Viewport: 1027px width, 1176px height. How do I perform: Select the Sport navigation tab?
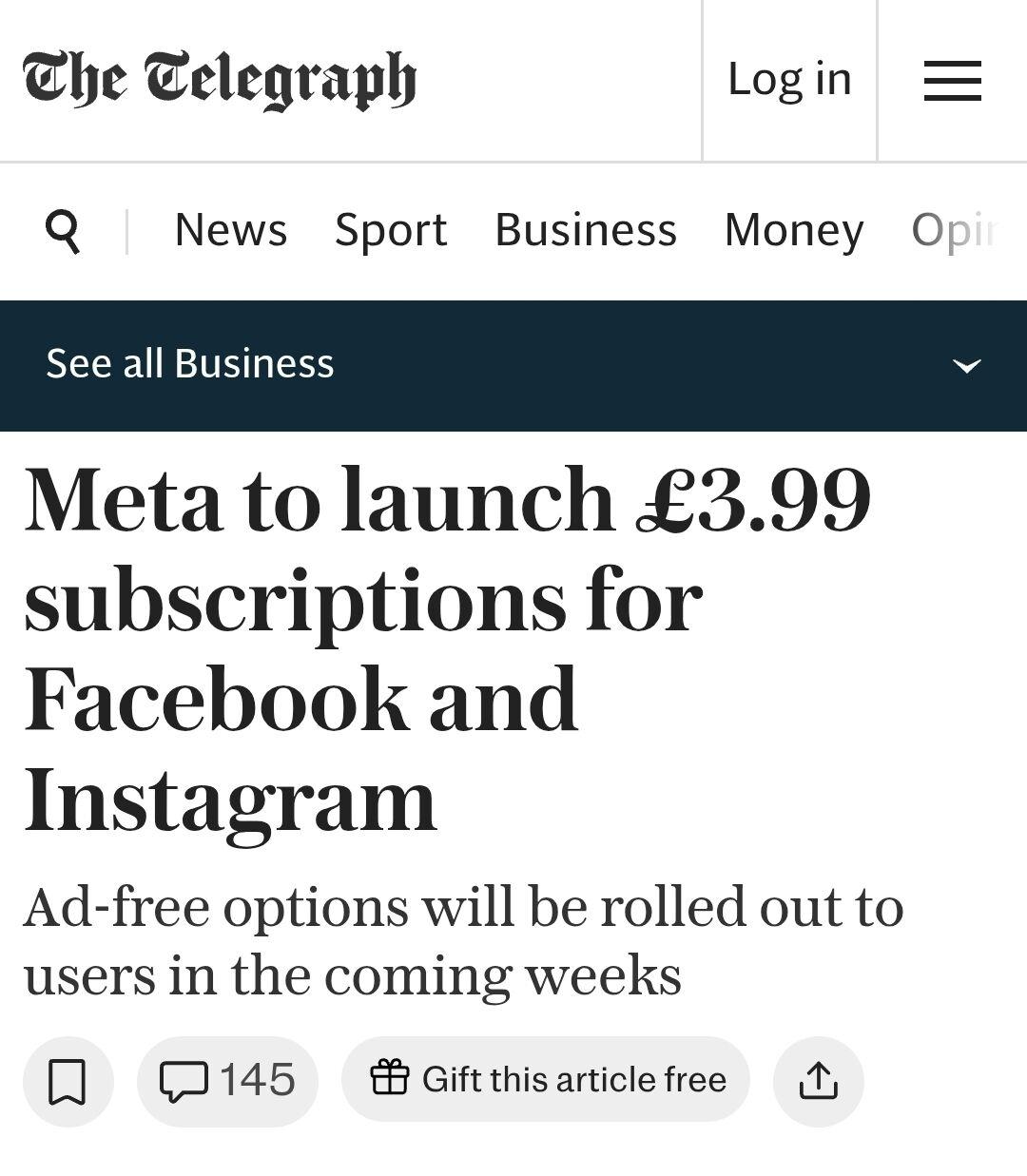391,230
